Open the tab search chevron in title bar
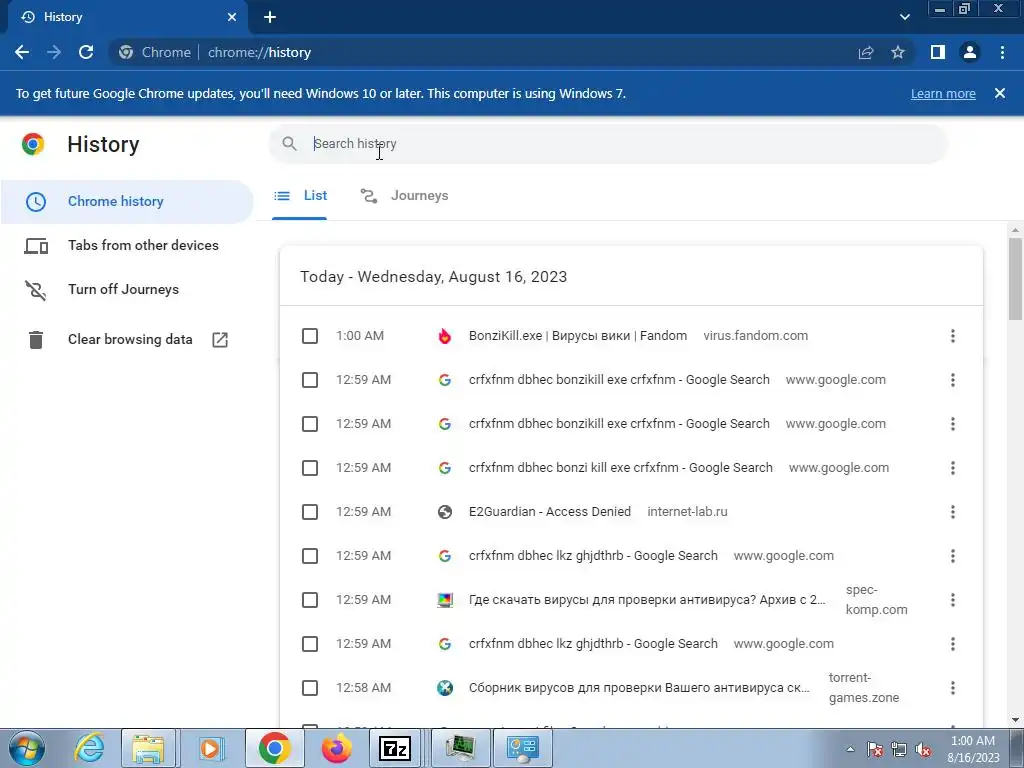 coord(904,17)
